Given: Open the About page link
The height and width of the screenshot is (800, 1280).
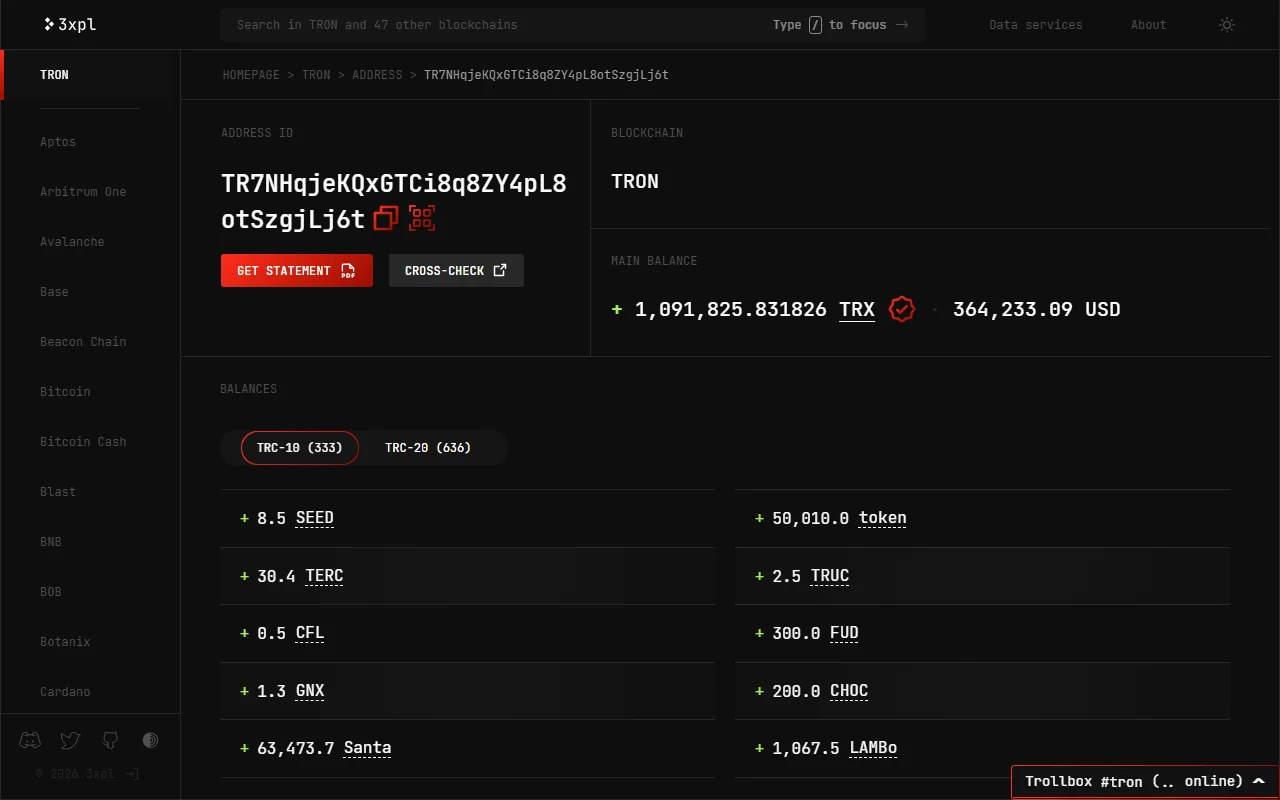Looking at the screenshot, I should [1149, 25].
